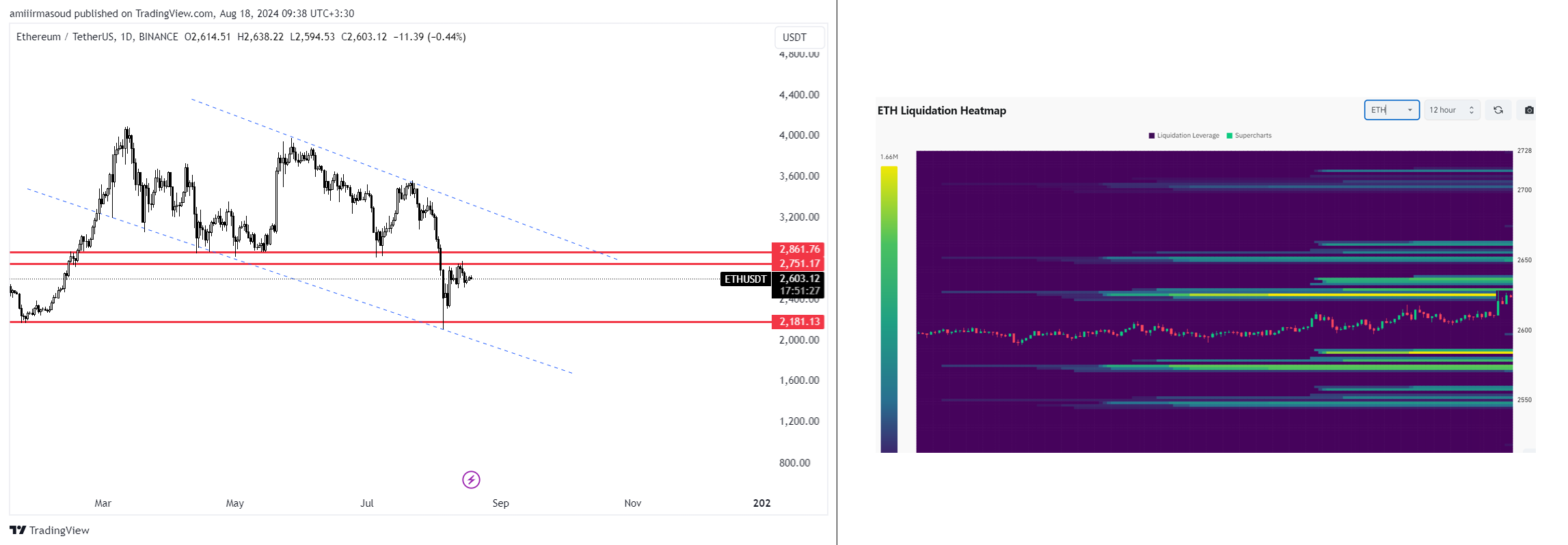Click the Sep label on time axis
Viewport: 1568px width, 545px height.
[x=500, y=503]
